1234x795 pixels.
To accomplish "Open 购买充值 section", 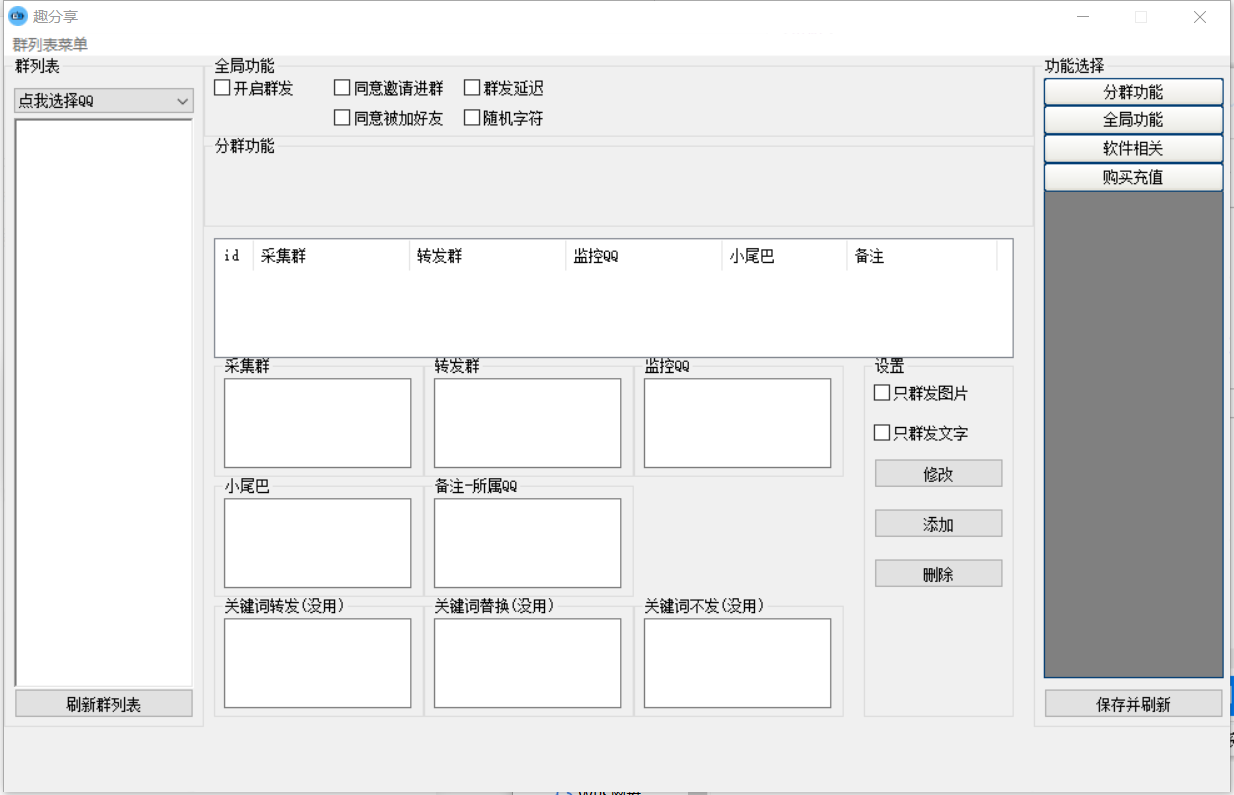I will tap(1133, 177).
